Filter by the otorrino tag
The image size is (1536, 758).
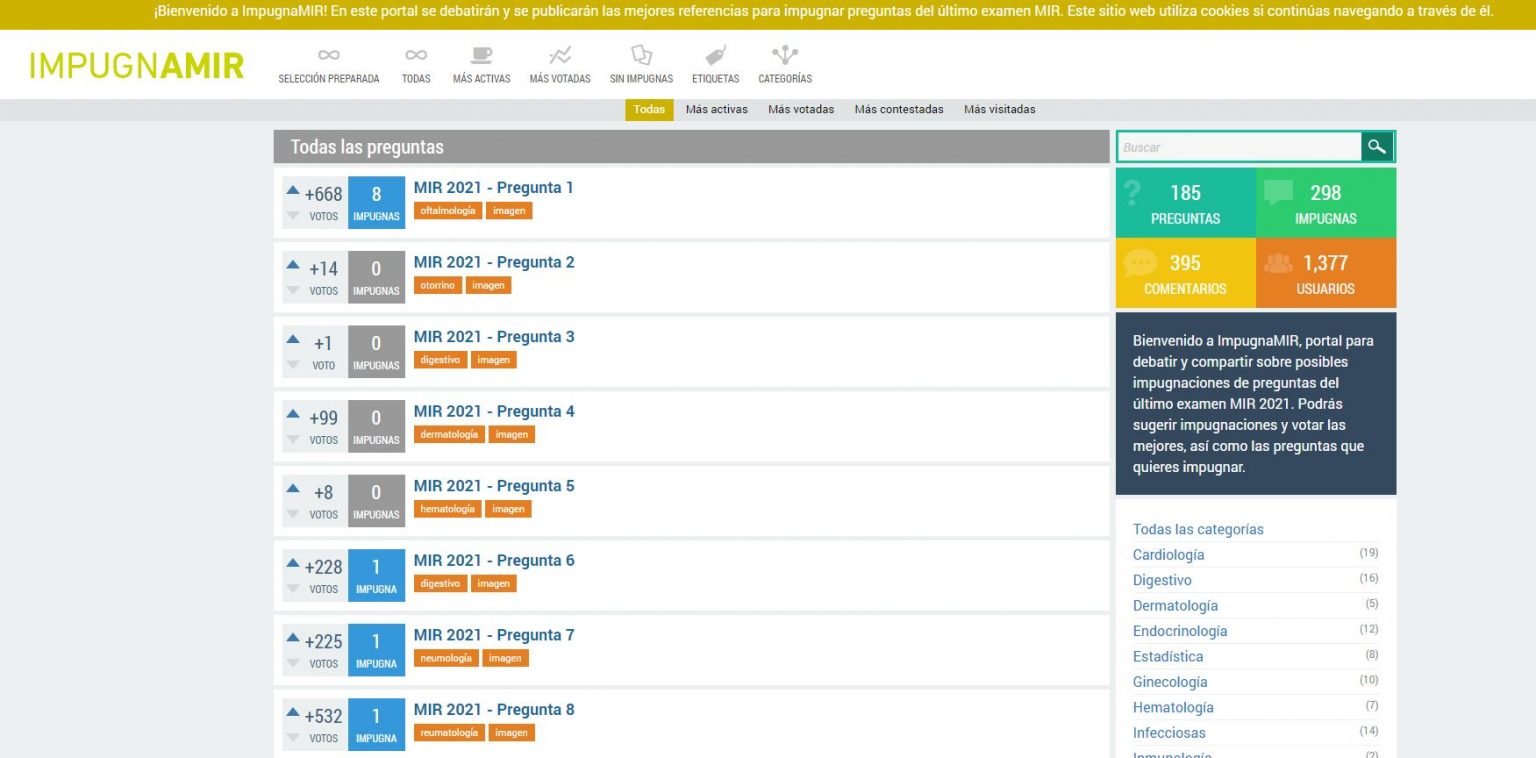point(438,285)
